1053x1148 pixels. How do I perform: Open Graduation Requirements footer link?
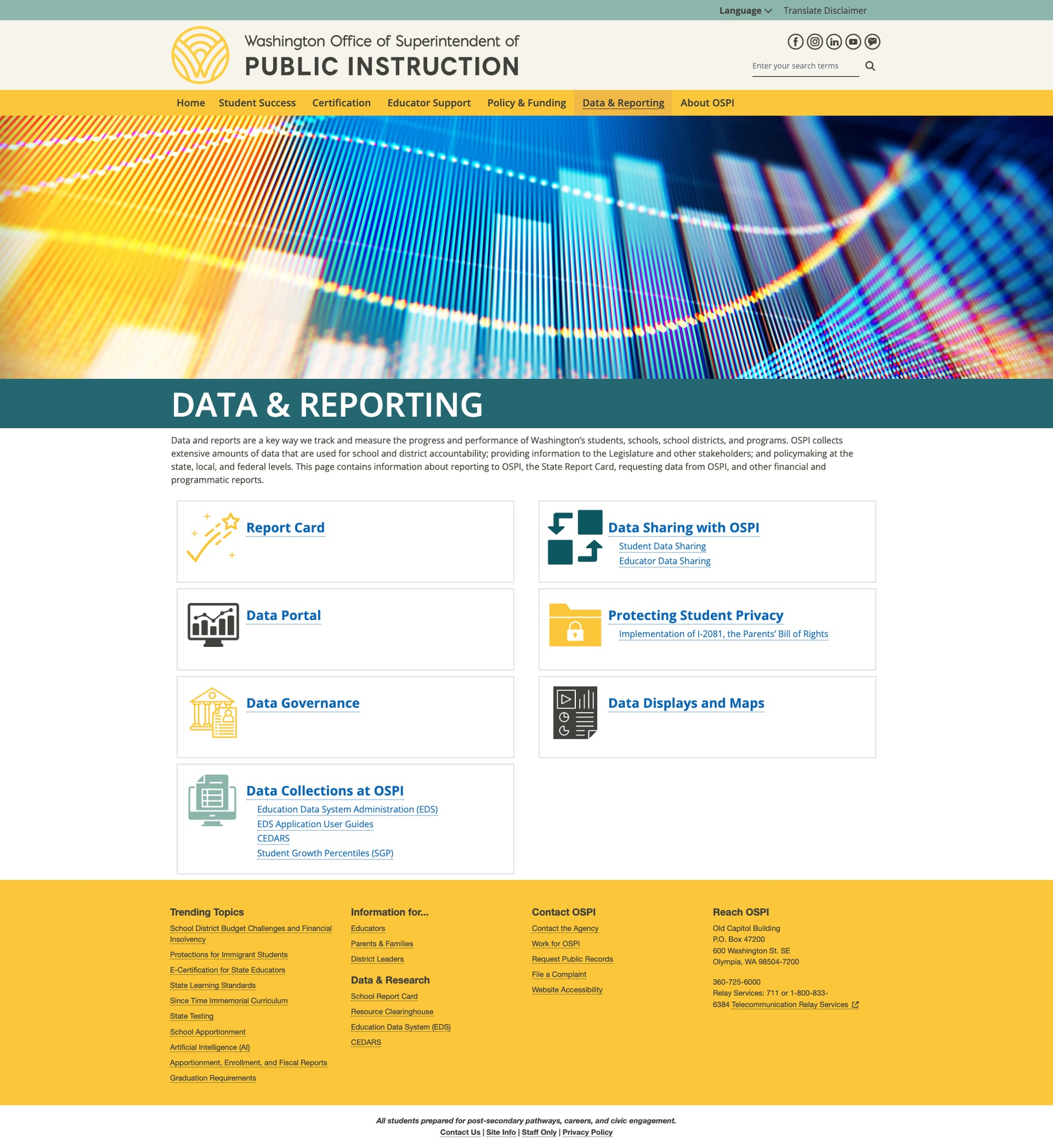tap(213, 1078)
